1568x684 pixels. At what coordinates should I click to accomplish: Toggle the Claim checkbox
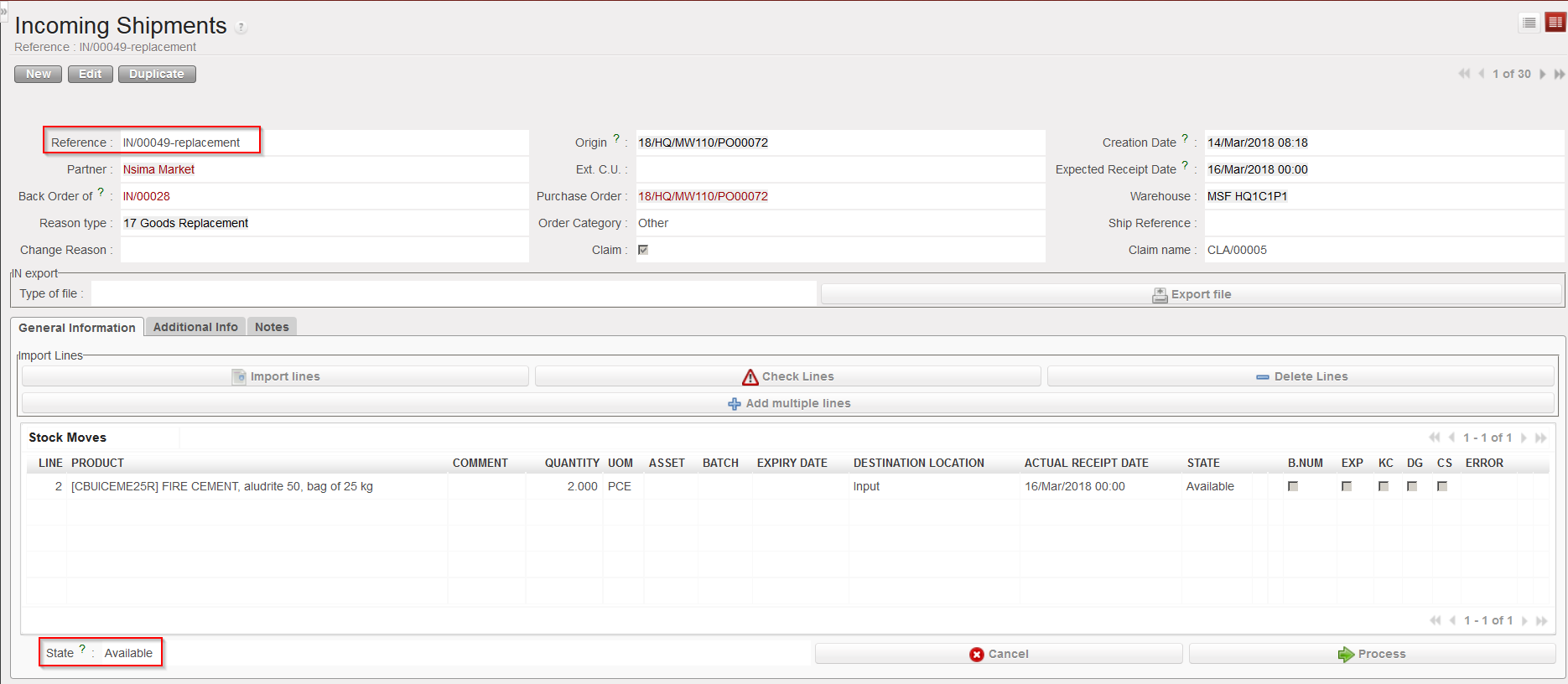[x=643, y=250]
